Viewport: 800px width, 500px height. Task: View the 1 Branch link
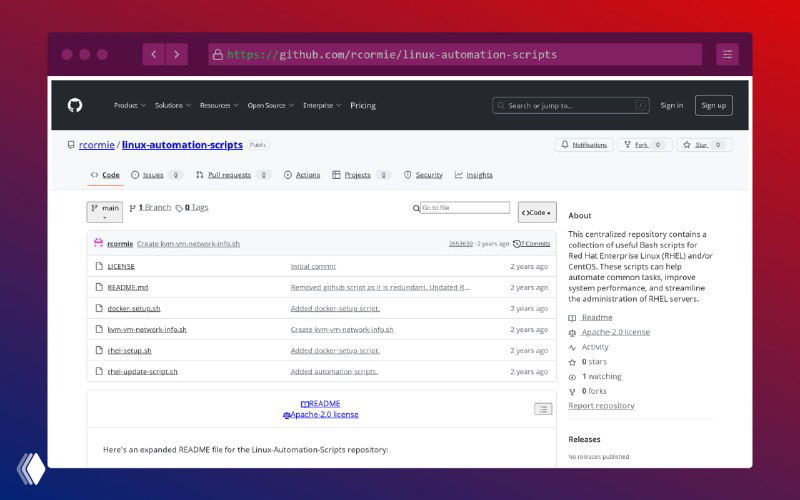150,207
